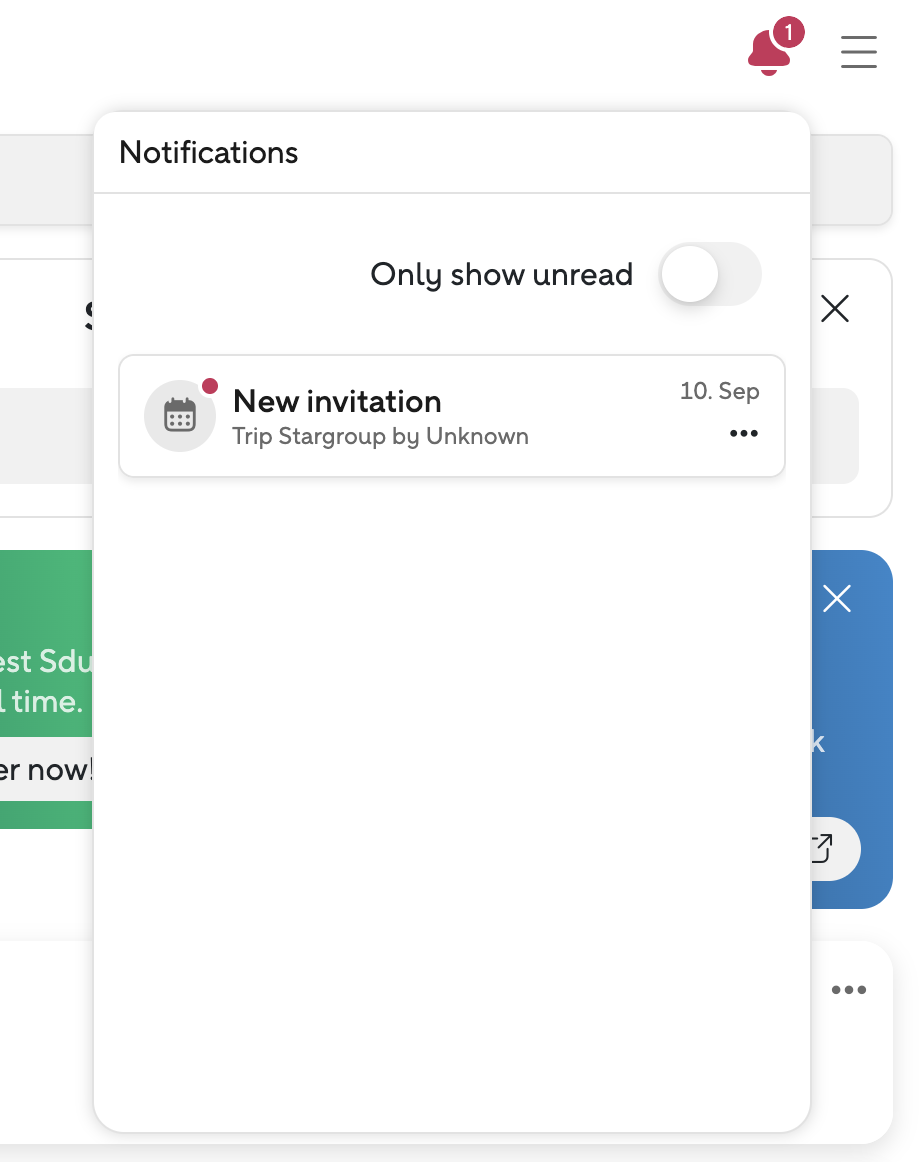Open the New invitation three-dot options

(743, 434)
